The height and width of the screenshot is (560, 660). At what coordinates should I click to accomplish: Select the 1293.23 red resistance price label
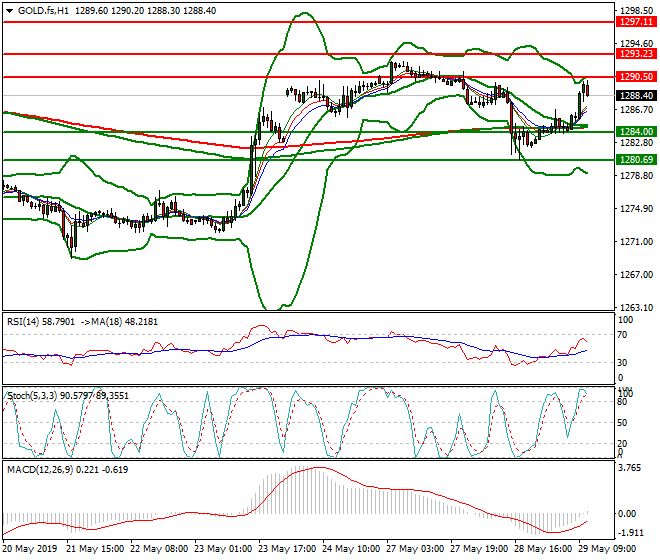(x=637, y=53)
